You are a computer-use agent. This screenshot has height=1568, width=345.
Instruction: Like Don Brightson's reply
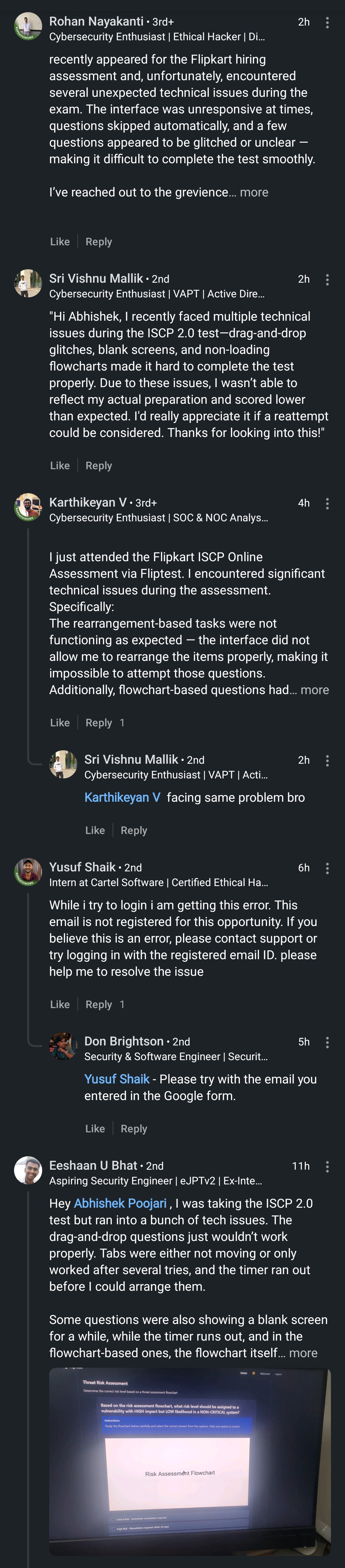pyautogui.click(x=95, y=1128)
